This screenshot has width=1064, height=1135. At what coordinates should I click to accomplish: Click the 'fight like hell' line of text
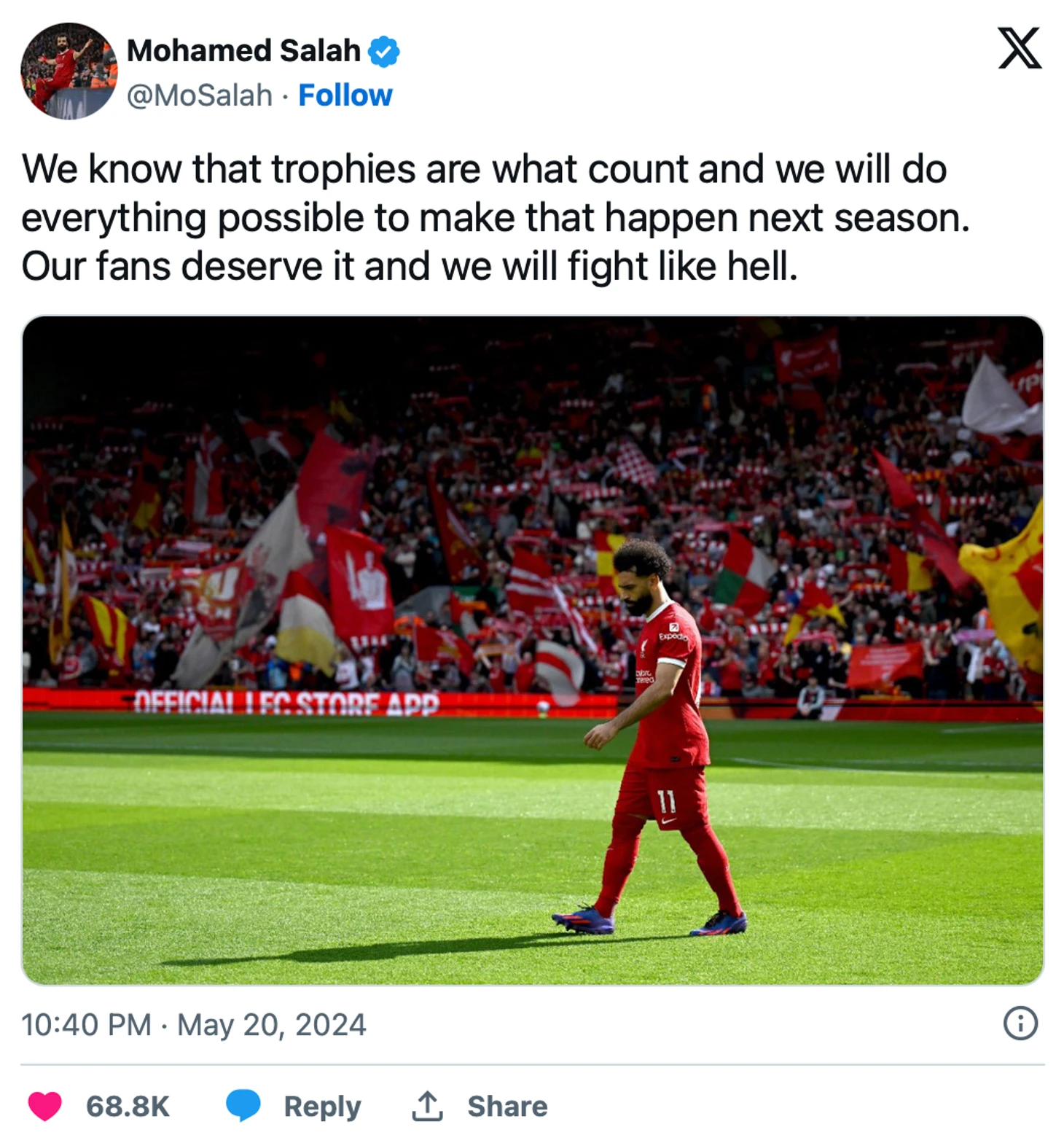pos(410,266)
